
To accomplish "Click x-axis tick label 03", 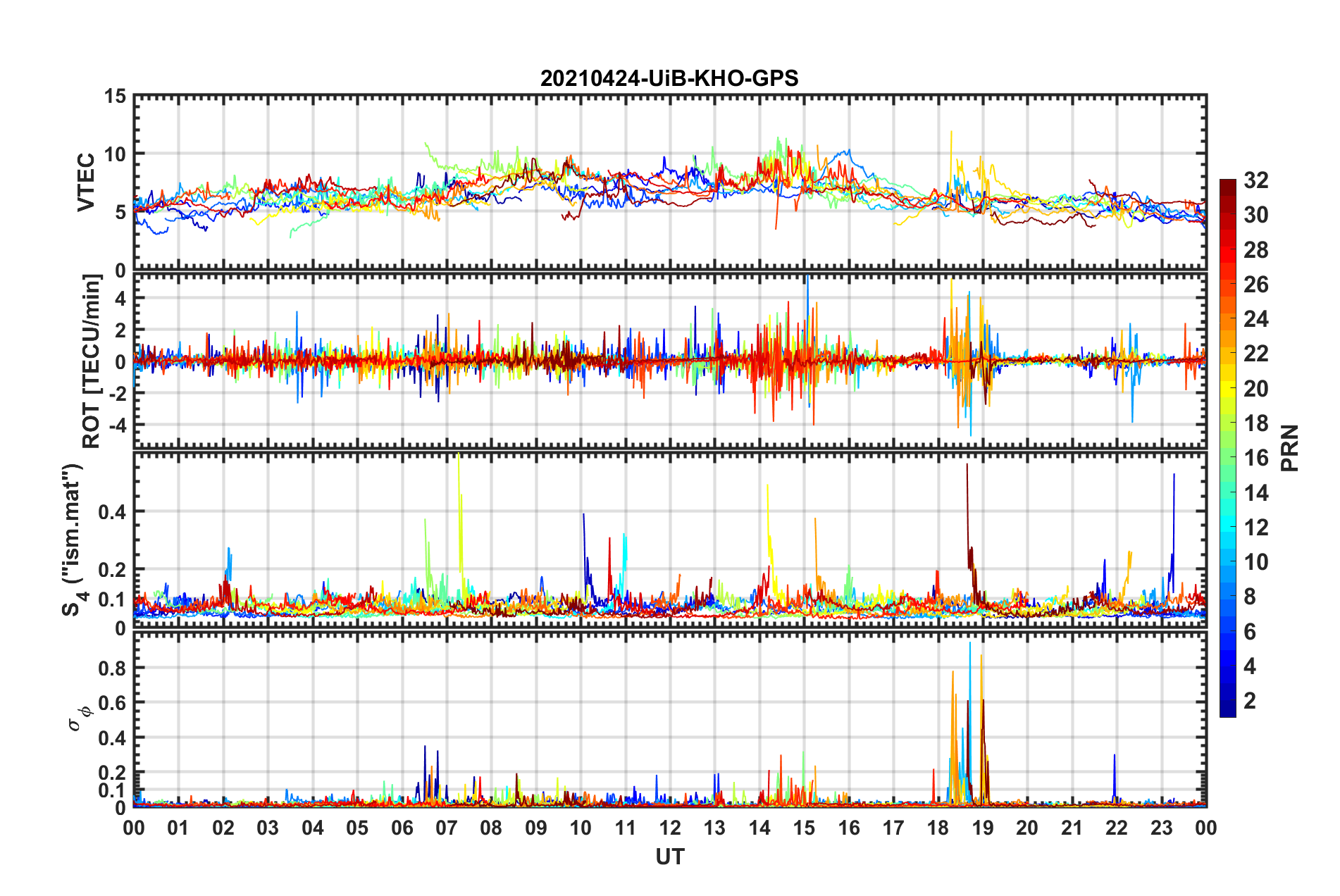I will (x=268, y=828).
